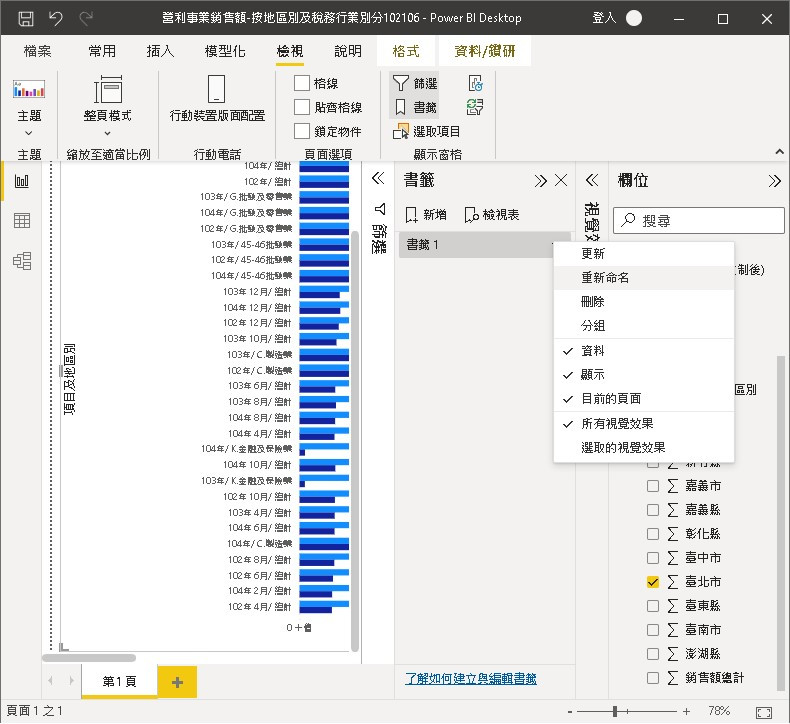Go to next page tab arrow
This screenshot has width=790, height=724.
coord(71,681)
